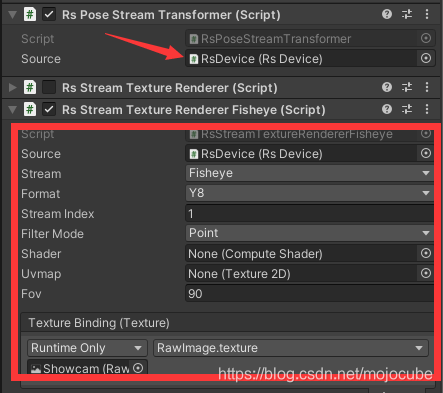Image resolution: width=443 pixels, height=393 pixels.
Task: Click Rs Pose Stream Transformer script icon
Action: click(30, 15)
